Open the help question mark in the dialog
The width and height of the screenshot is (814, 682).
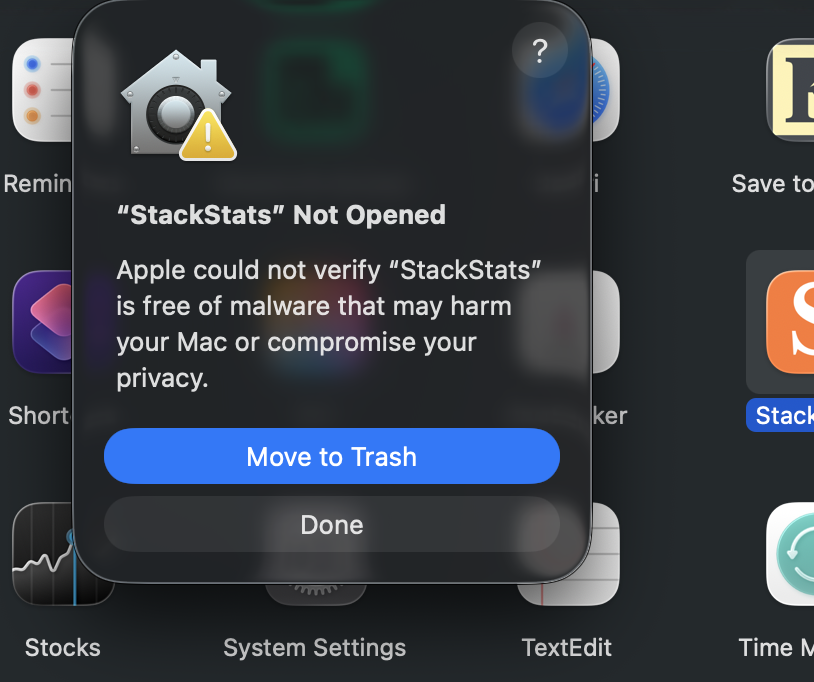tap(540, 51)
